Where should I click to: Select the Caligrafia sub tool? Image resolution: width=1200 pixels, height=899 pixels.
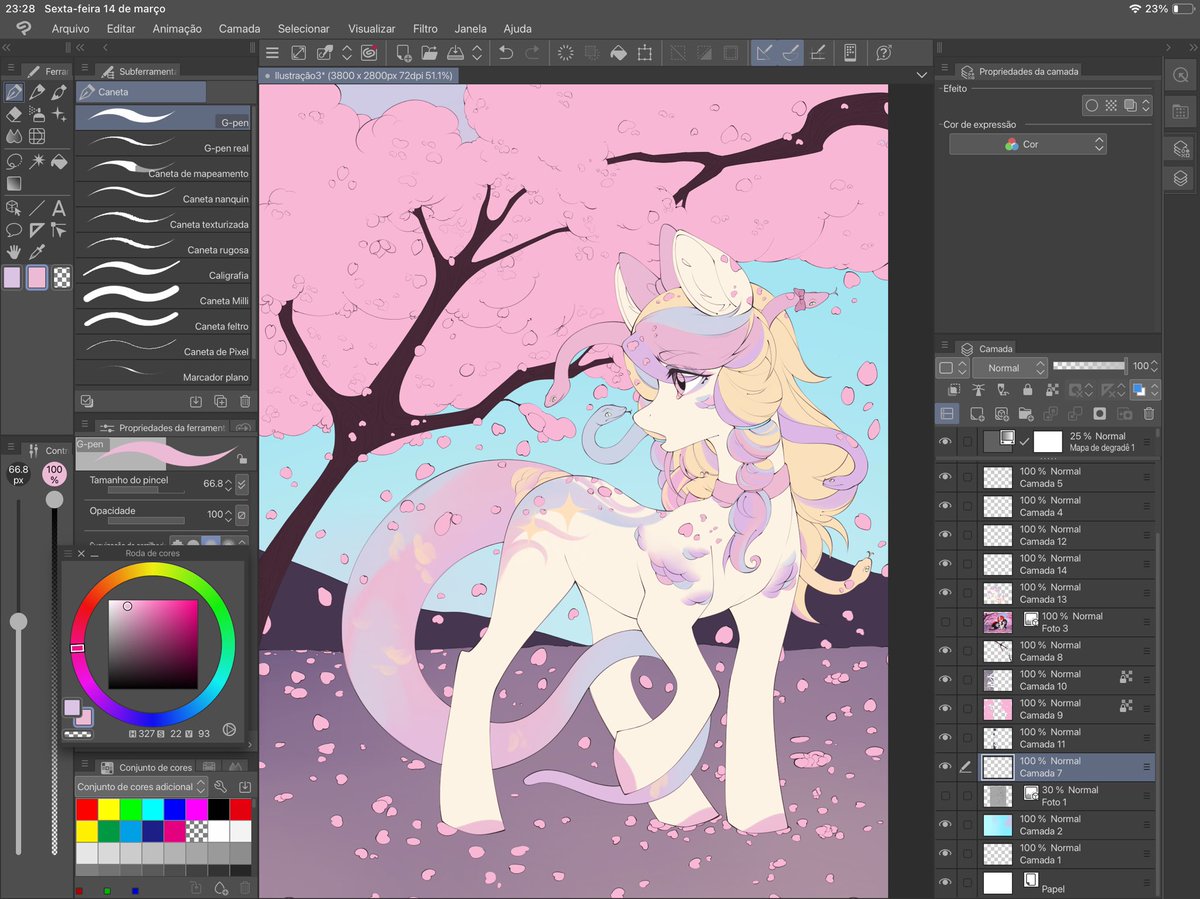click(x=164, y=270)
